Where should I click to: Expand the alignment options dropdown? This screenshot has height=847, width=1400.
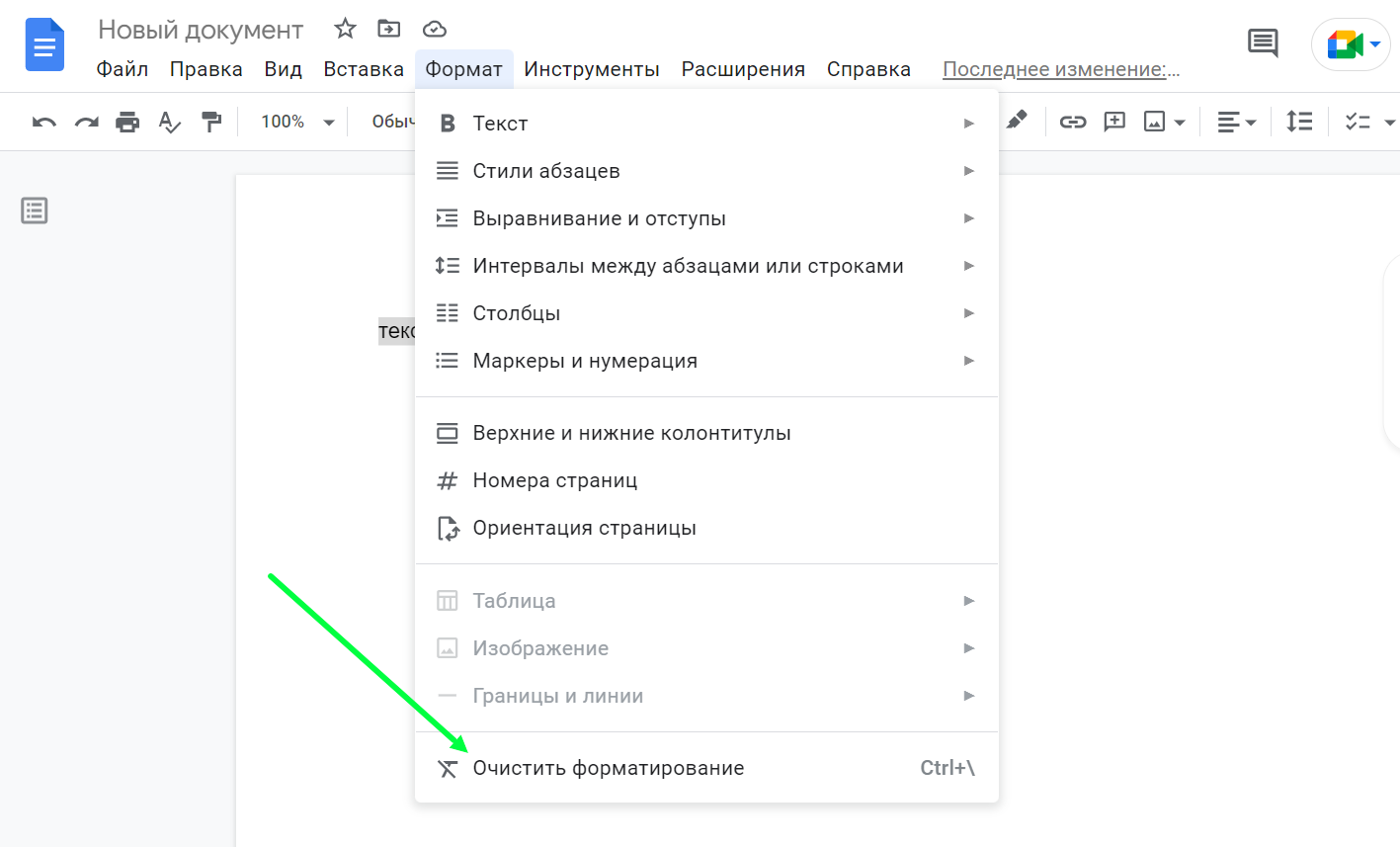pos(1236,122)
